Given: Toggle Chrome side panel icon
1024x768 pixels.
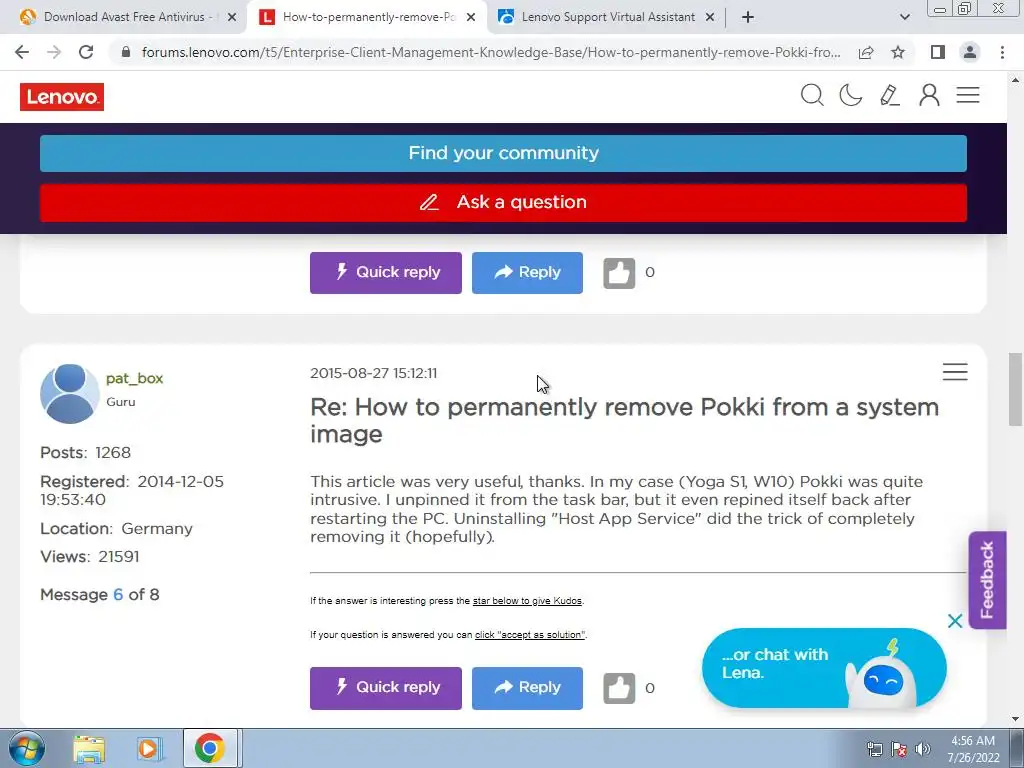Looking at the screenshot, I should [938, 52].
